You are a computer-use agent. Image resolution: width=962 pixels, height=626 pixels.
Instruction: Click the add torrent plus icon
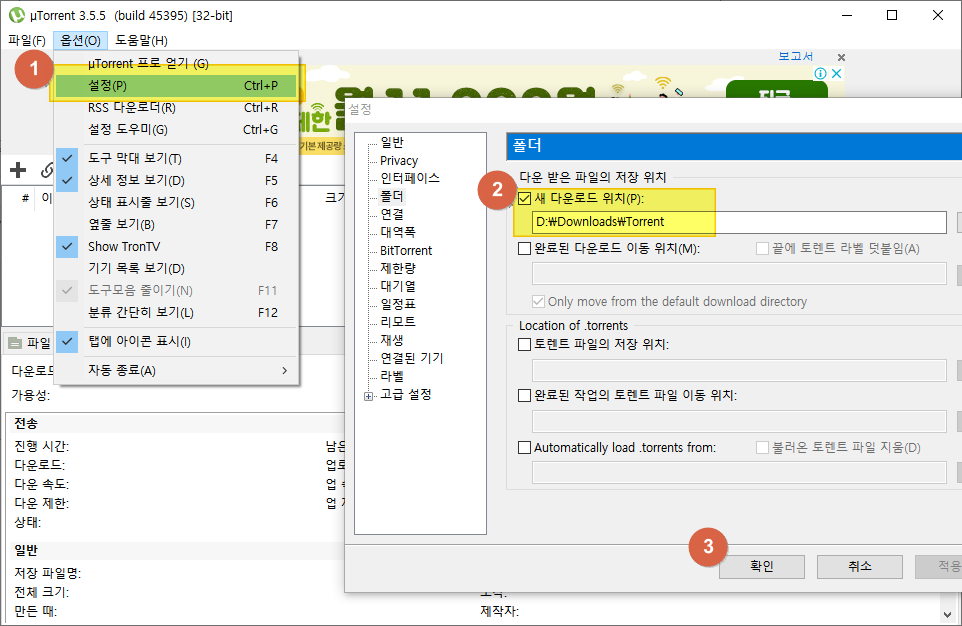(x=18, y=170)
